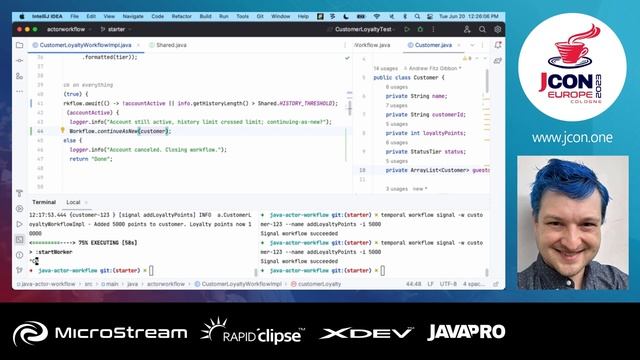This screenshot has width=640, height=360.
Task: Click the active Terminal tool window icon
Action: click(19, 240)
